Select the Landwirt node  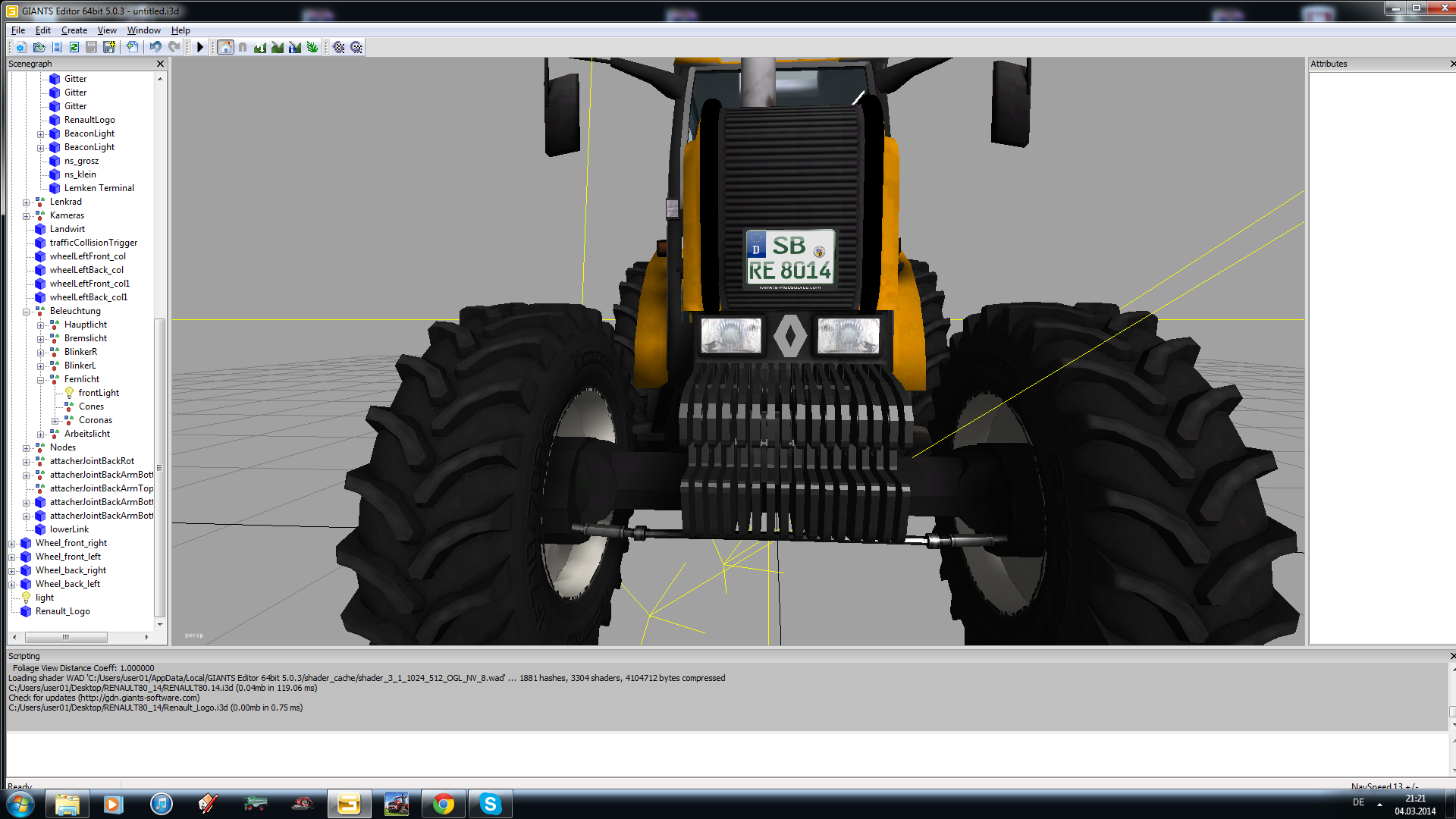(x=67, y=229)
